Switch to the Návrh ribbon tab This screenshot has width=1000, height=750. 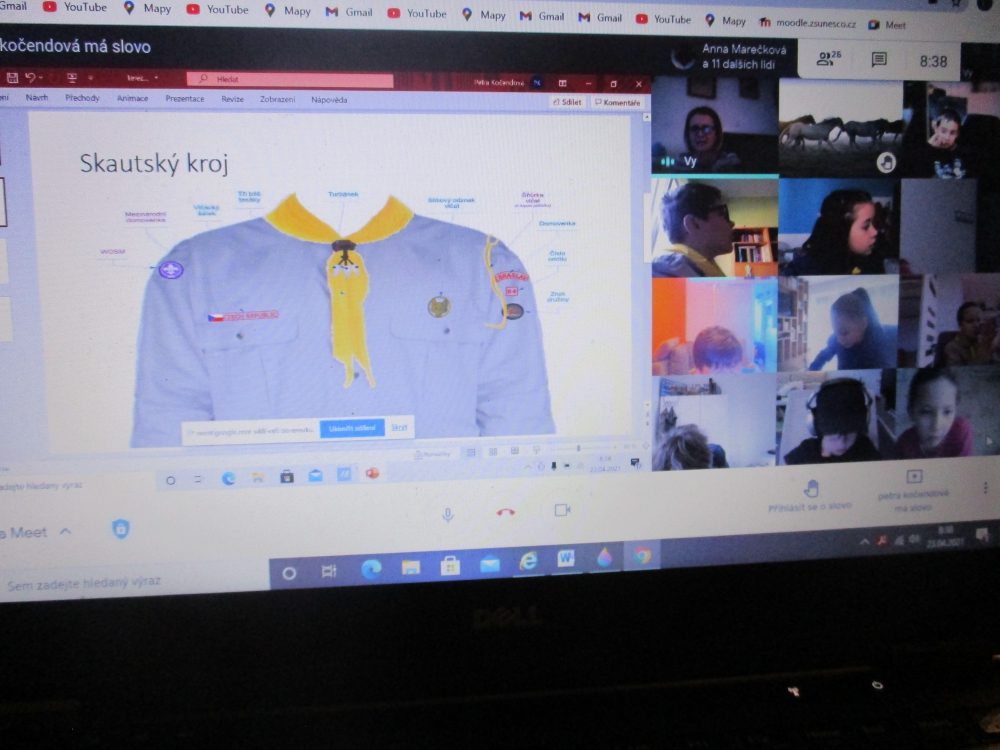[37, 98]
